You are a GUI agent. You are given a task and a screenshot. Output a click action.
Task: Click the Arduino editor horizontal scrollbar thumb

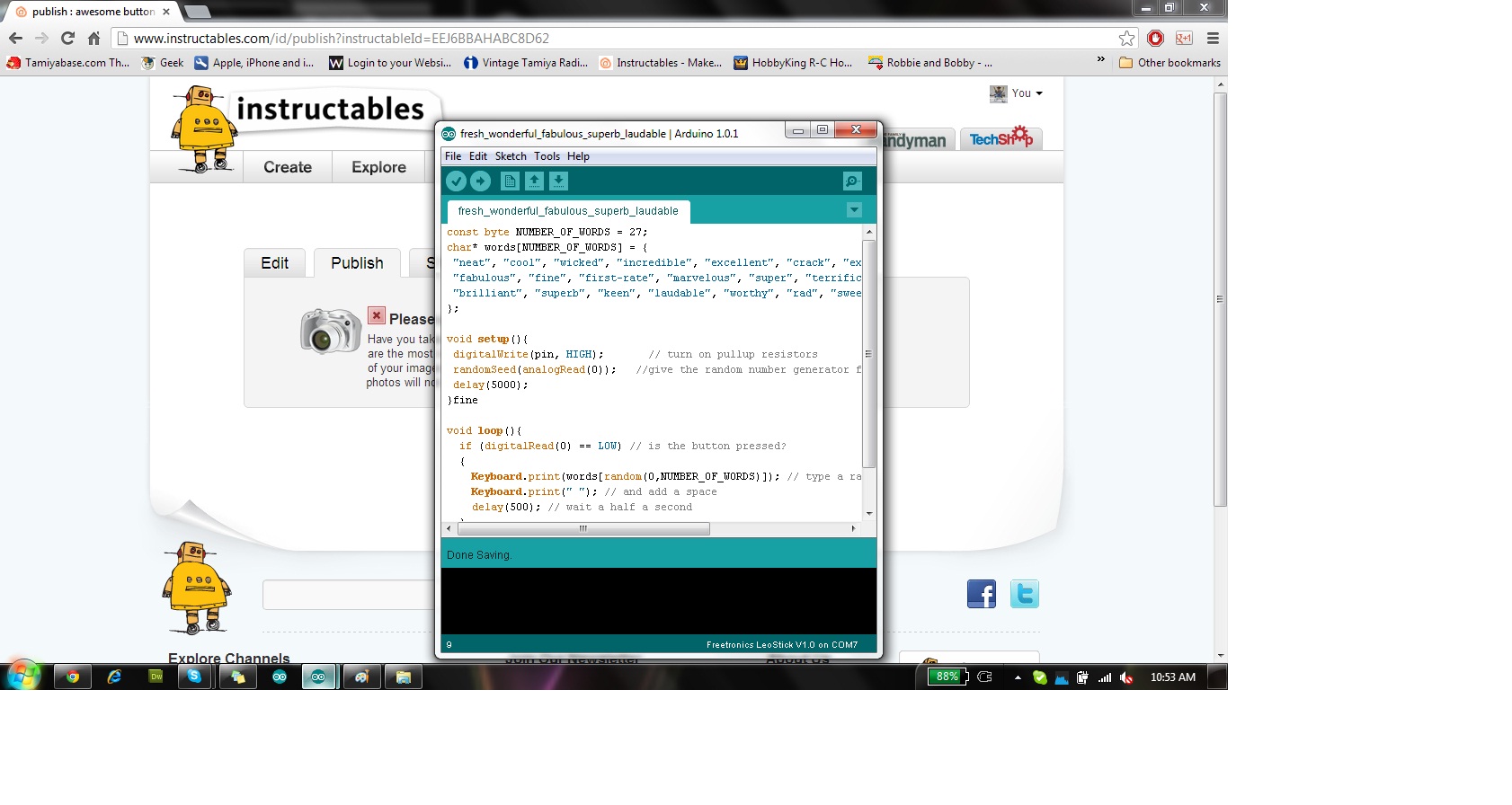point(583,528)
